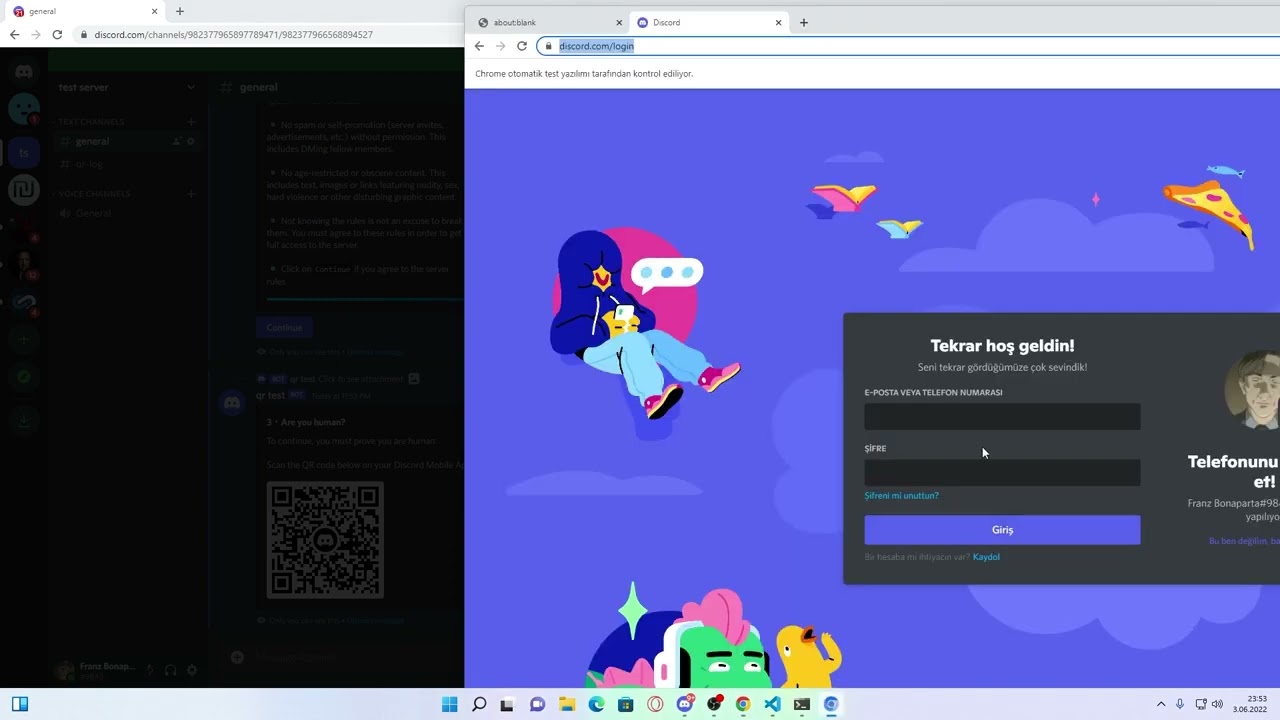Click the Kaydol register link
Image resolution: width=1280 pixels, height=720 pixels.
(x=986, y=557)
